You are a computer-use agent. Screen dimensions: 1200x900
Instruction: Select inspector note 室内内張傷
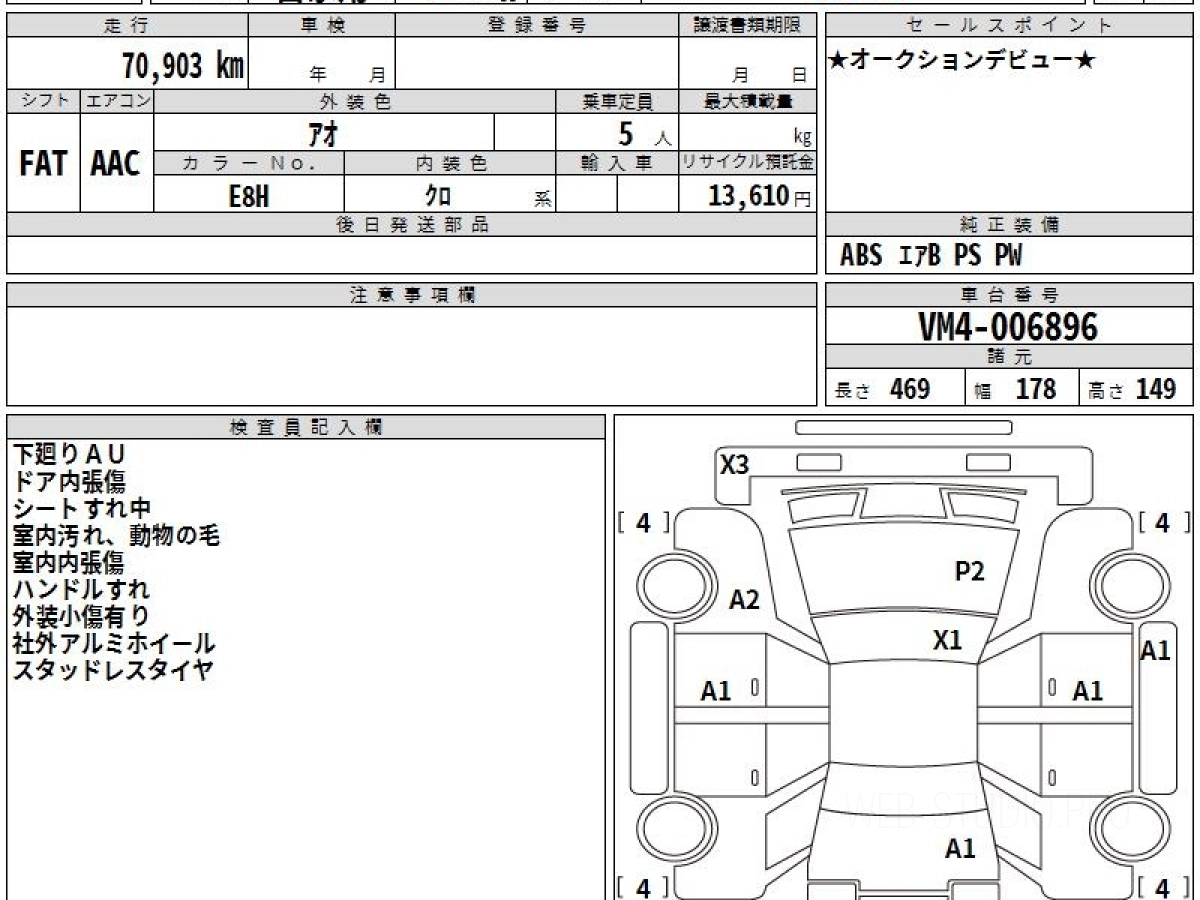(x=68, y=562)
